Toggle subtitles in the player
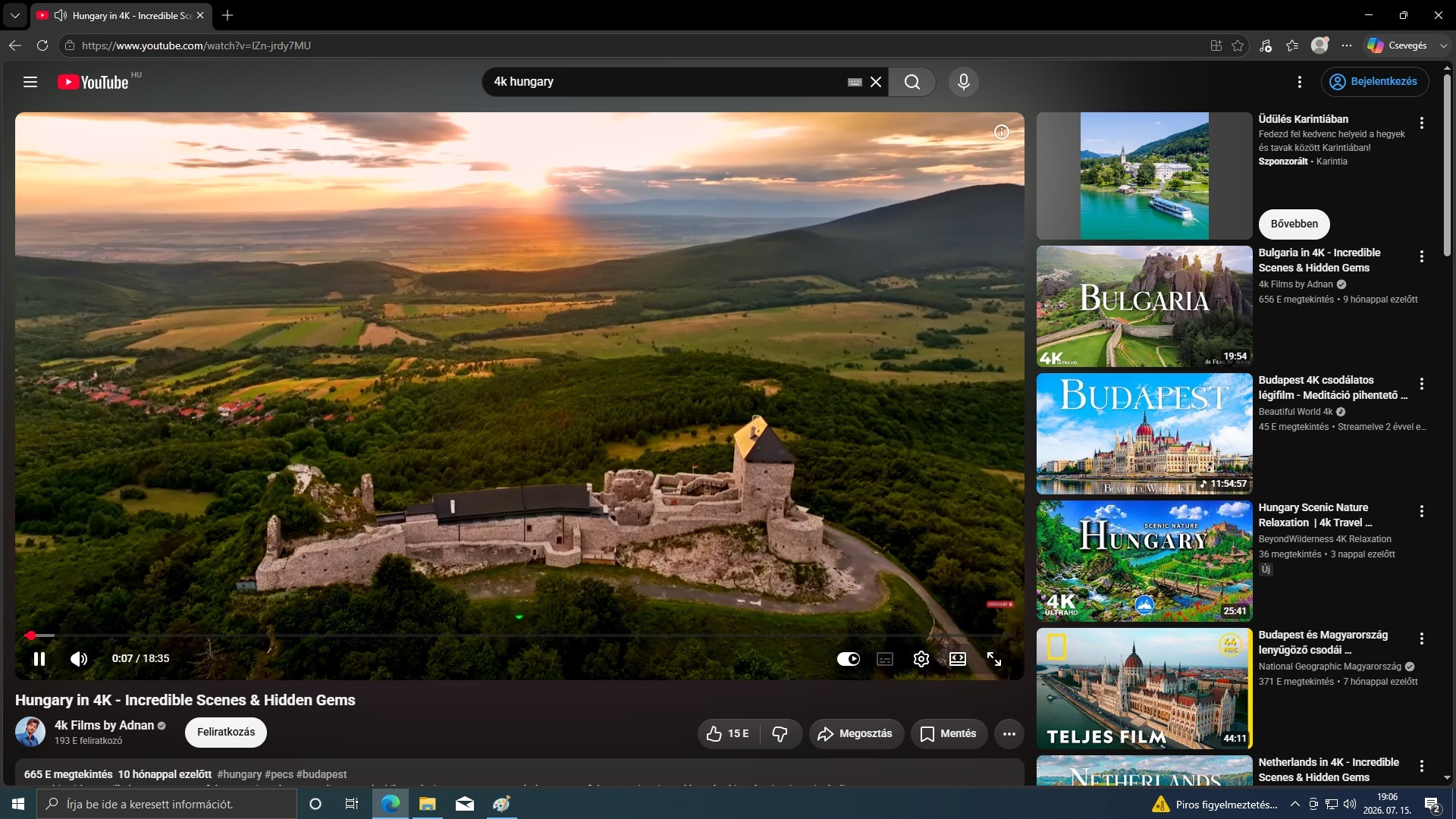Image resolution: width=1456 pixels, height=819 pixels. click(x=885, y=659)
